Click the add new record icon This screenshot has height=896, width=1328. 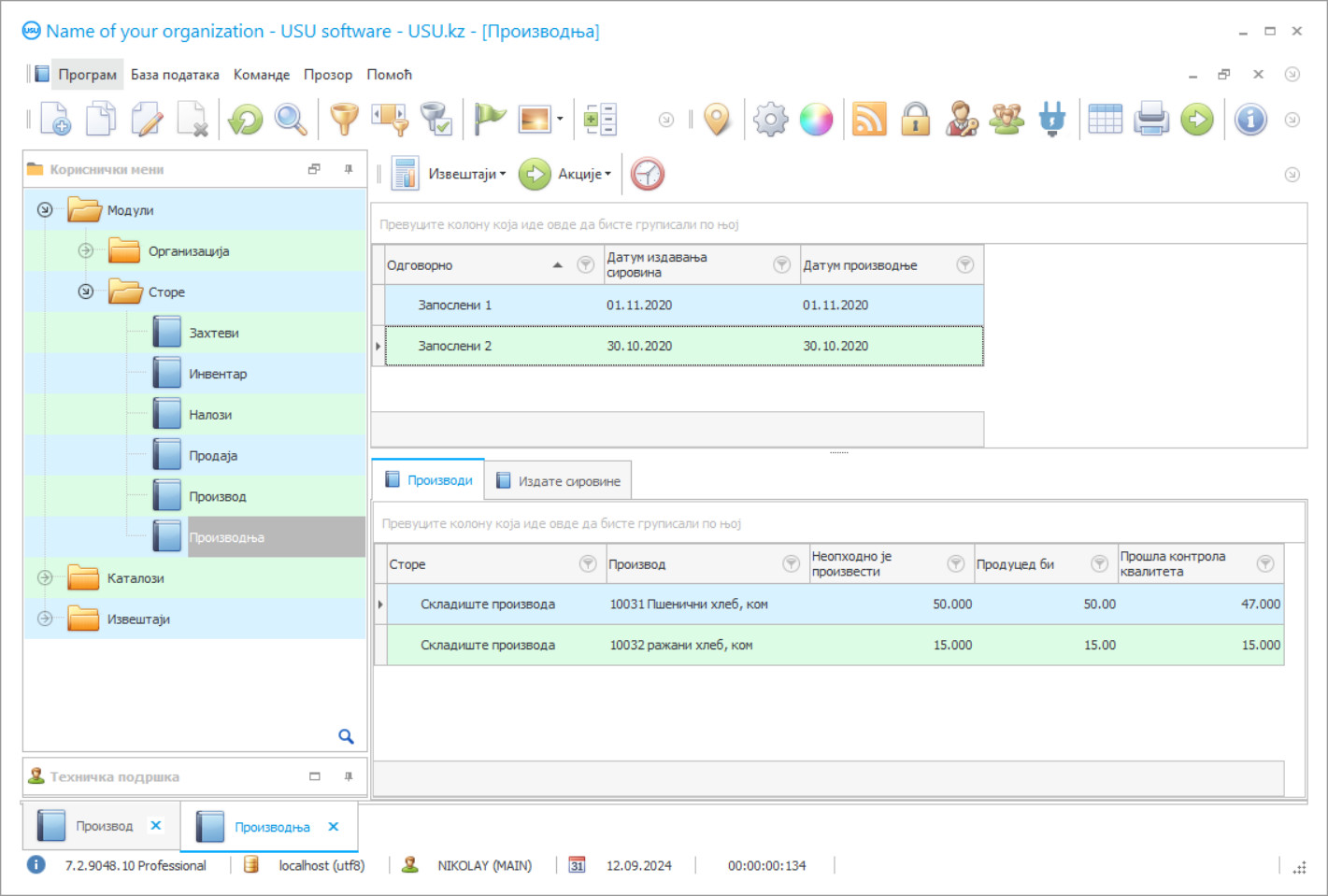point(55,119)
